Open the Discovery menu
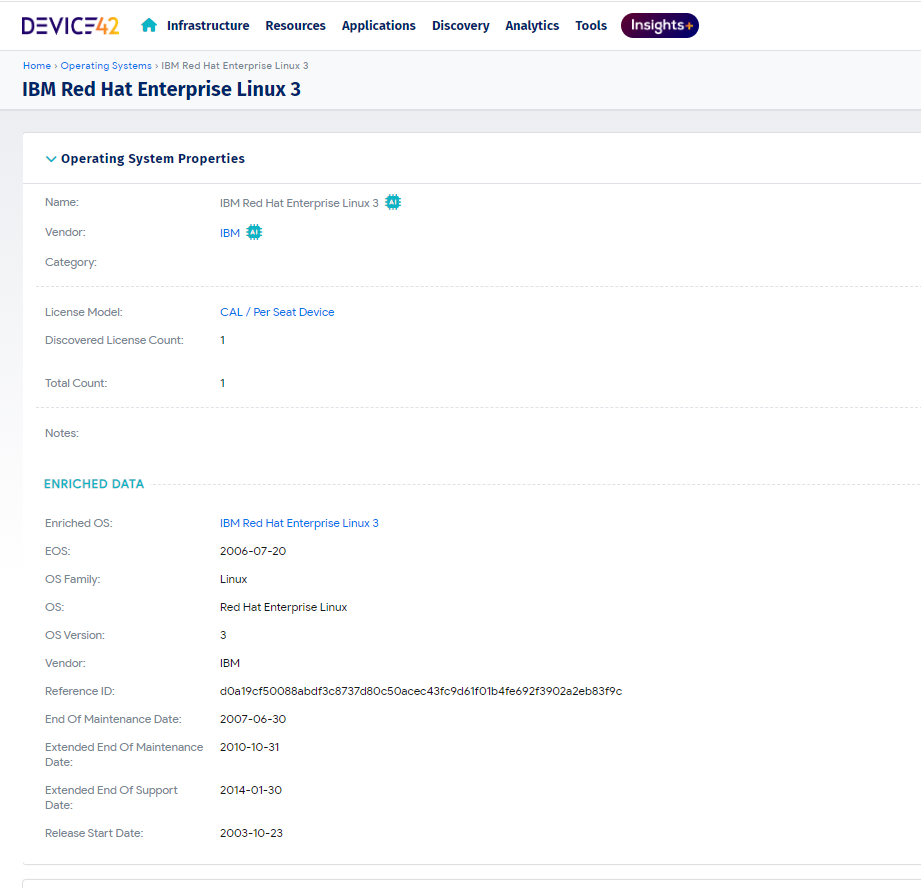This screenshot has width=921, height=888. coord(460,26)
